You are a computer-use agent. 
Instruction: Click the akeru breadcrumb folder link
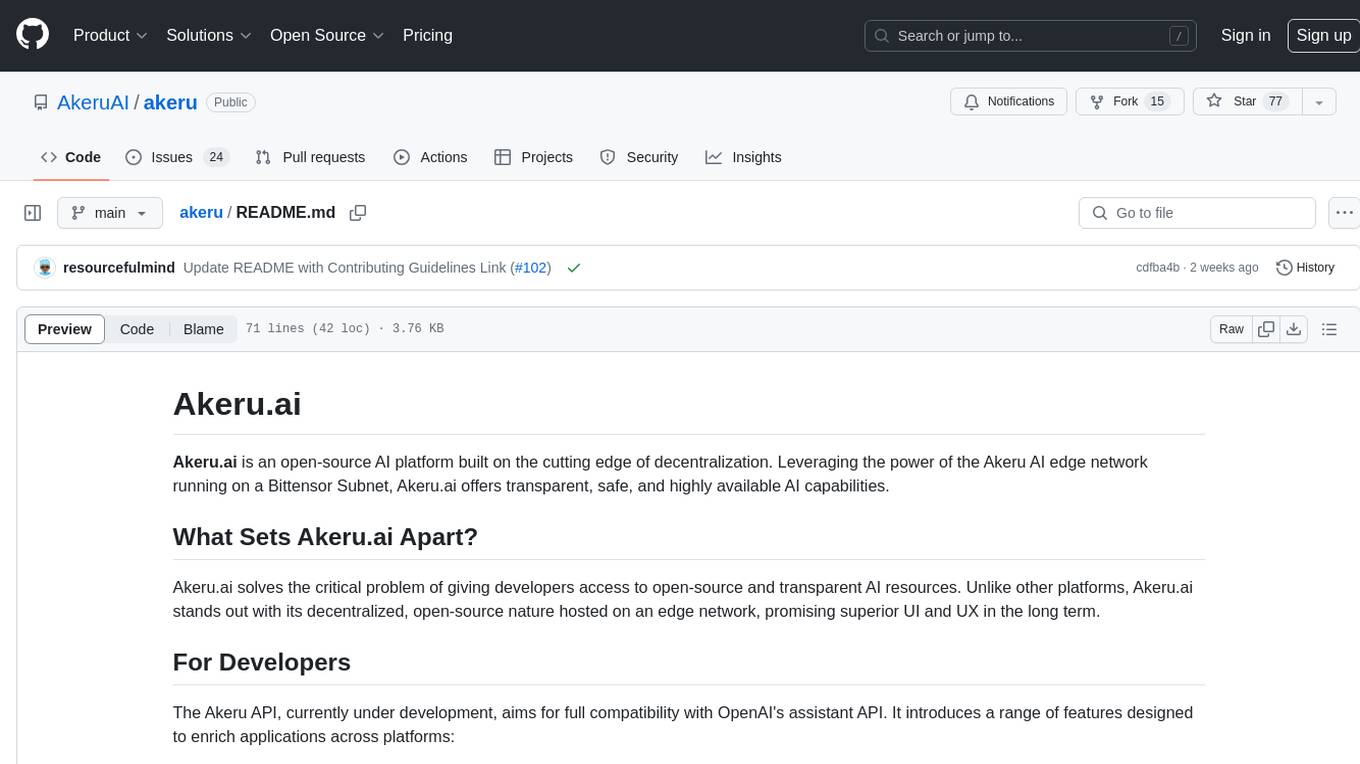tap(201, 213)
